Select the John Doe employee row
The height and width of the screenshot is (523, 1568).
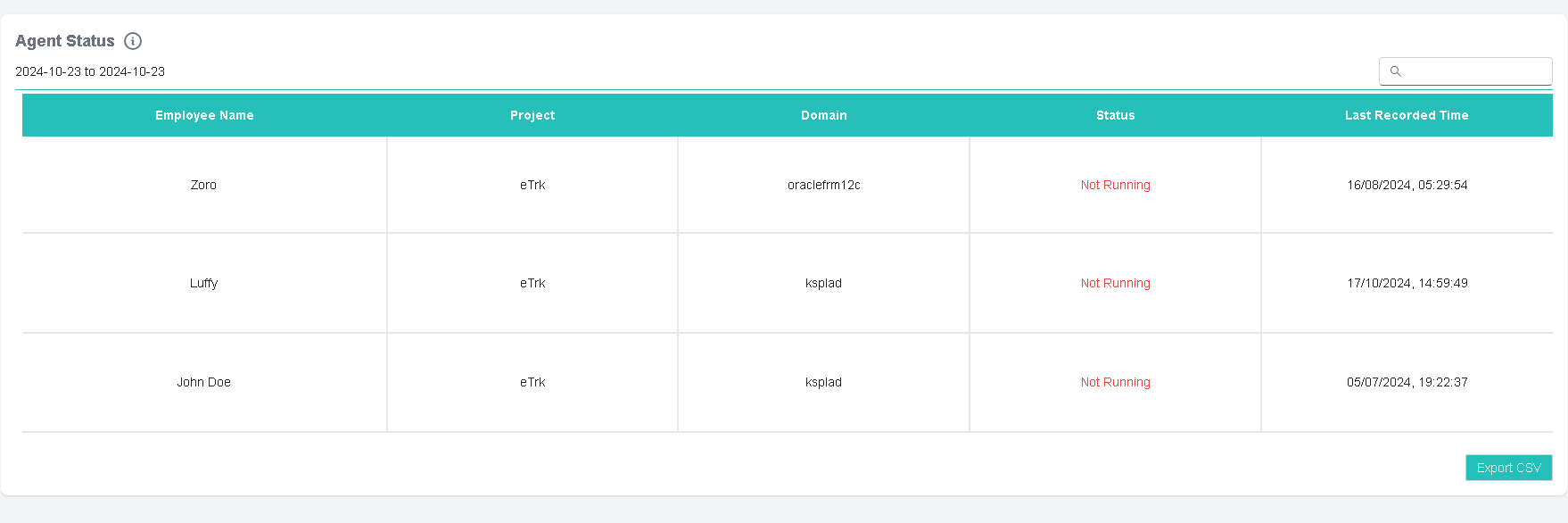(788, 382)
